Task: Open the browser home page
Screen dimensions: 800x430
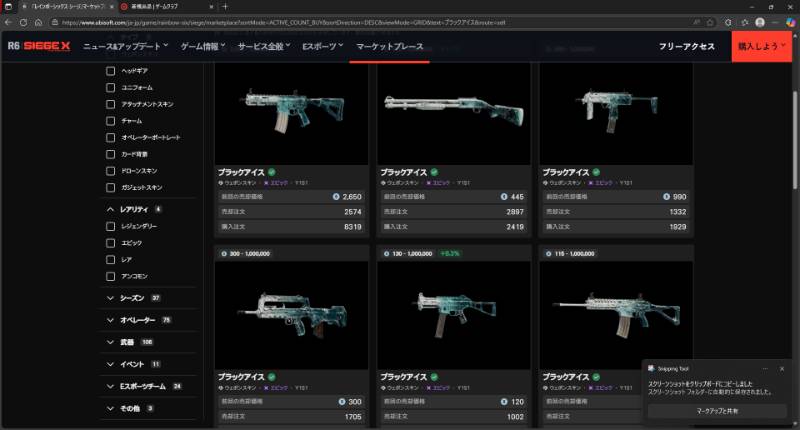Action: tap(38, 22)
